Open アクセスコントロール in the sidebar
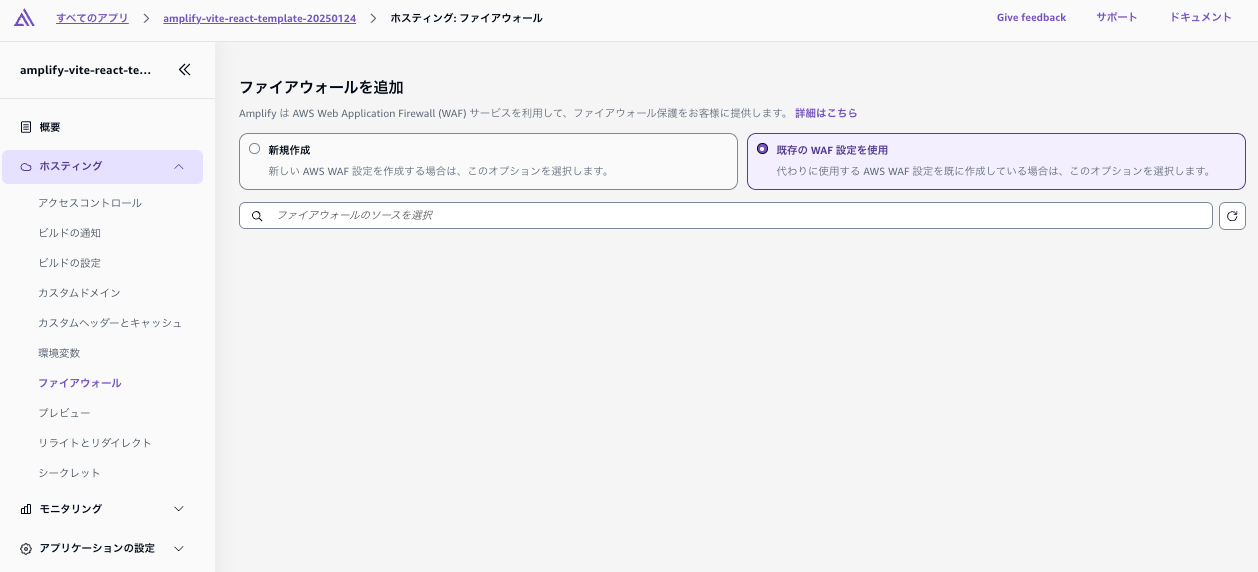 (90, 203)
